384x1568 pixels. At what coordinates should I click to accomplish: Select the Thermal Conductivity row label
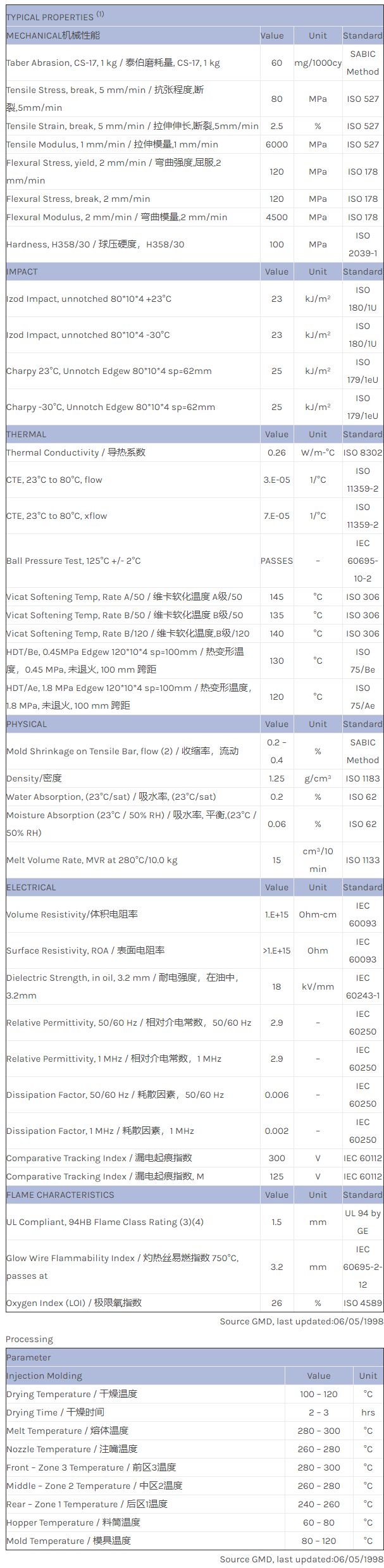coord(76,452)
